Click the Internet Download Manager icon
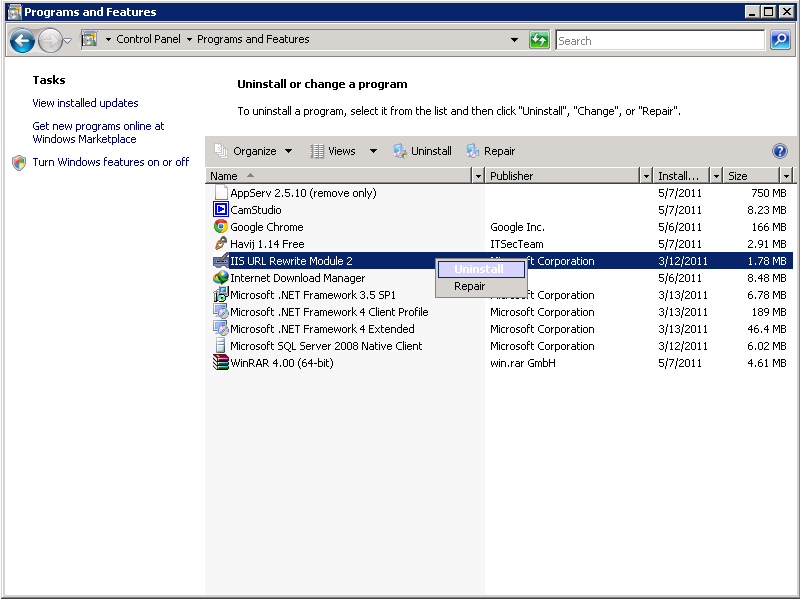Screen dimensions: 800x599 (221, 278)
